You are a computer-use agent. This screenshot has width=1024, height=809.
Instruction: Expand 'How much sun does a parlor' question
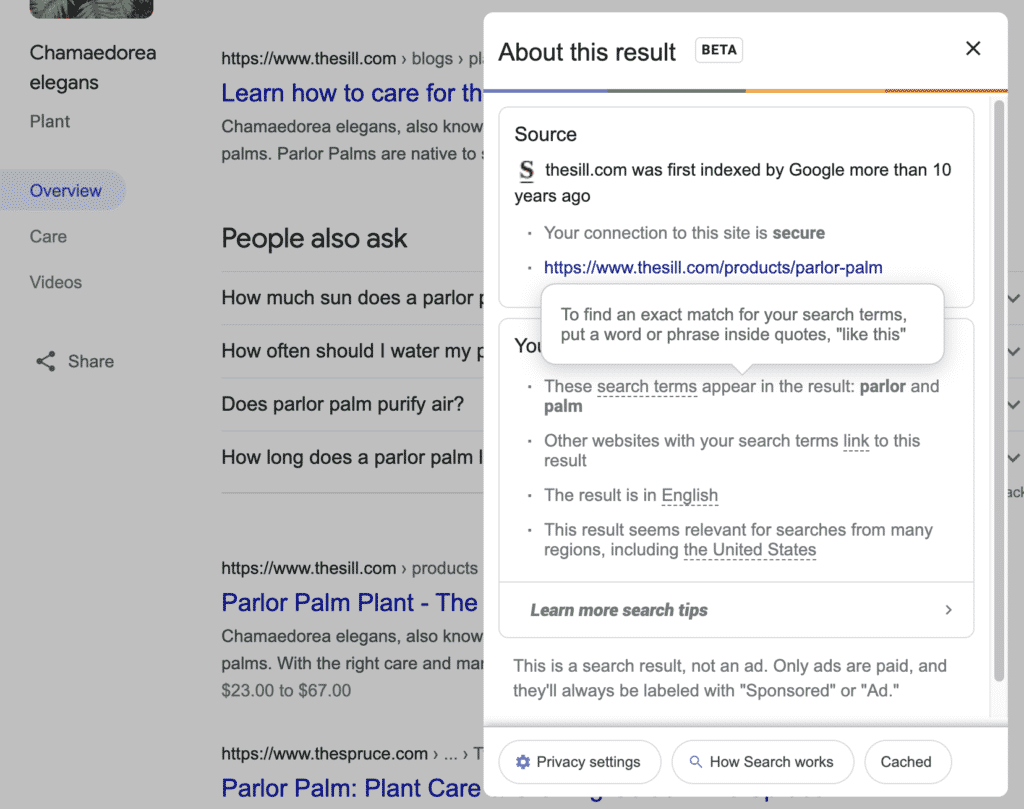click(x=353, y=298)
